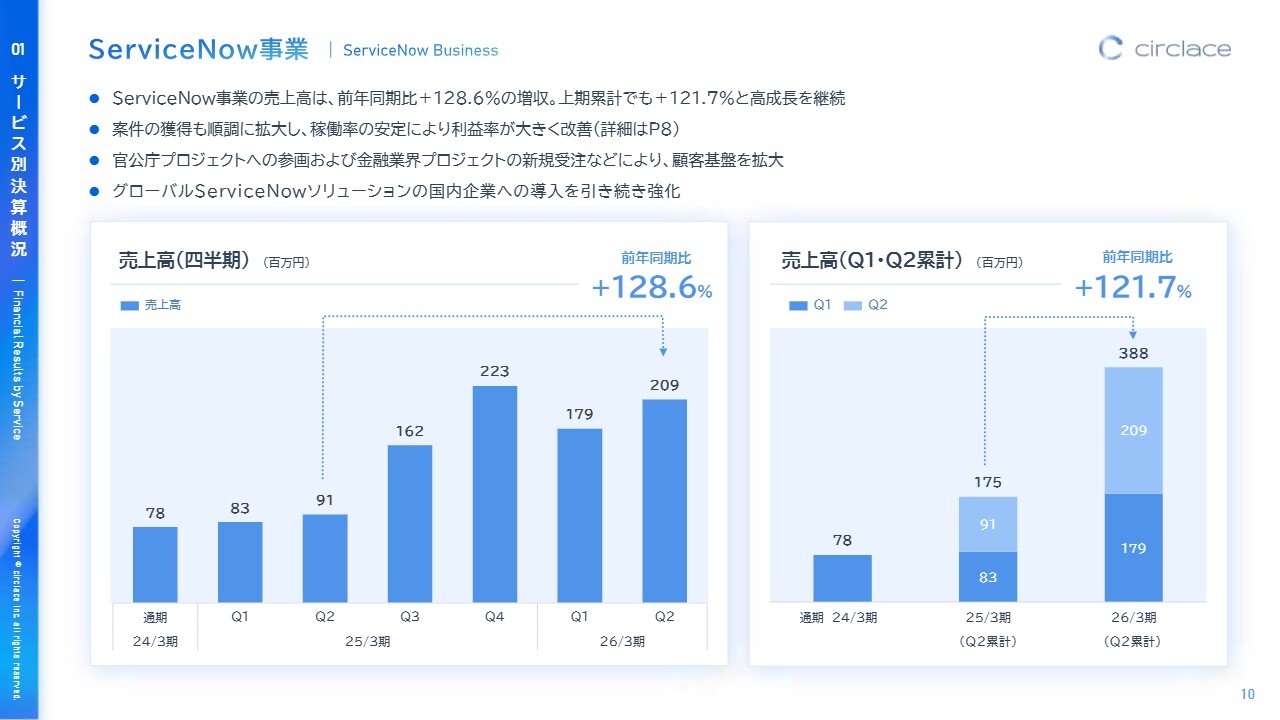
Task: Click the 売上高(Q1・Q2累計) chart heading
Action: 871,261
